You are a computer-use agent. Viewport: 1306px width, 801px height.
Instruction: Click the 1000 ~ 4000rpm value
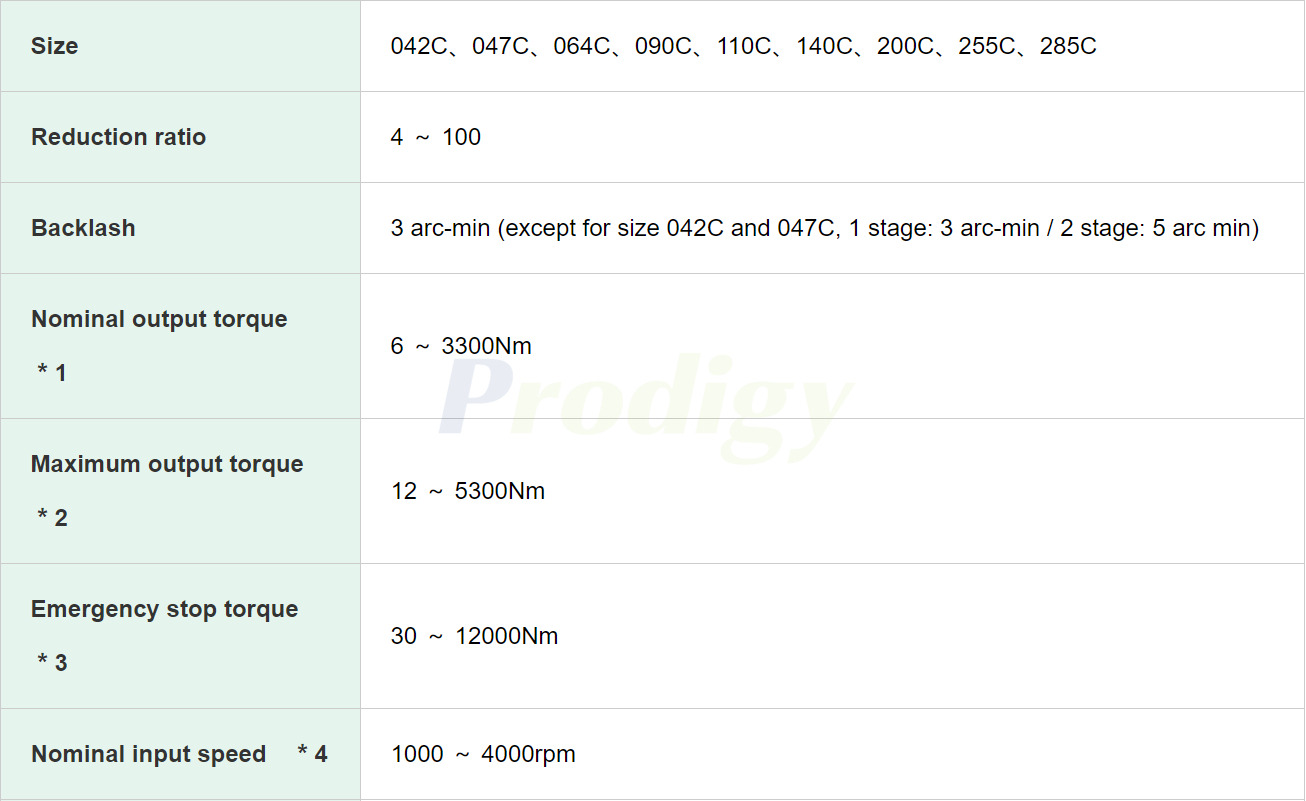[483, 754]
